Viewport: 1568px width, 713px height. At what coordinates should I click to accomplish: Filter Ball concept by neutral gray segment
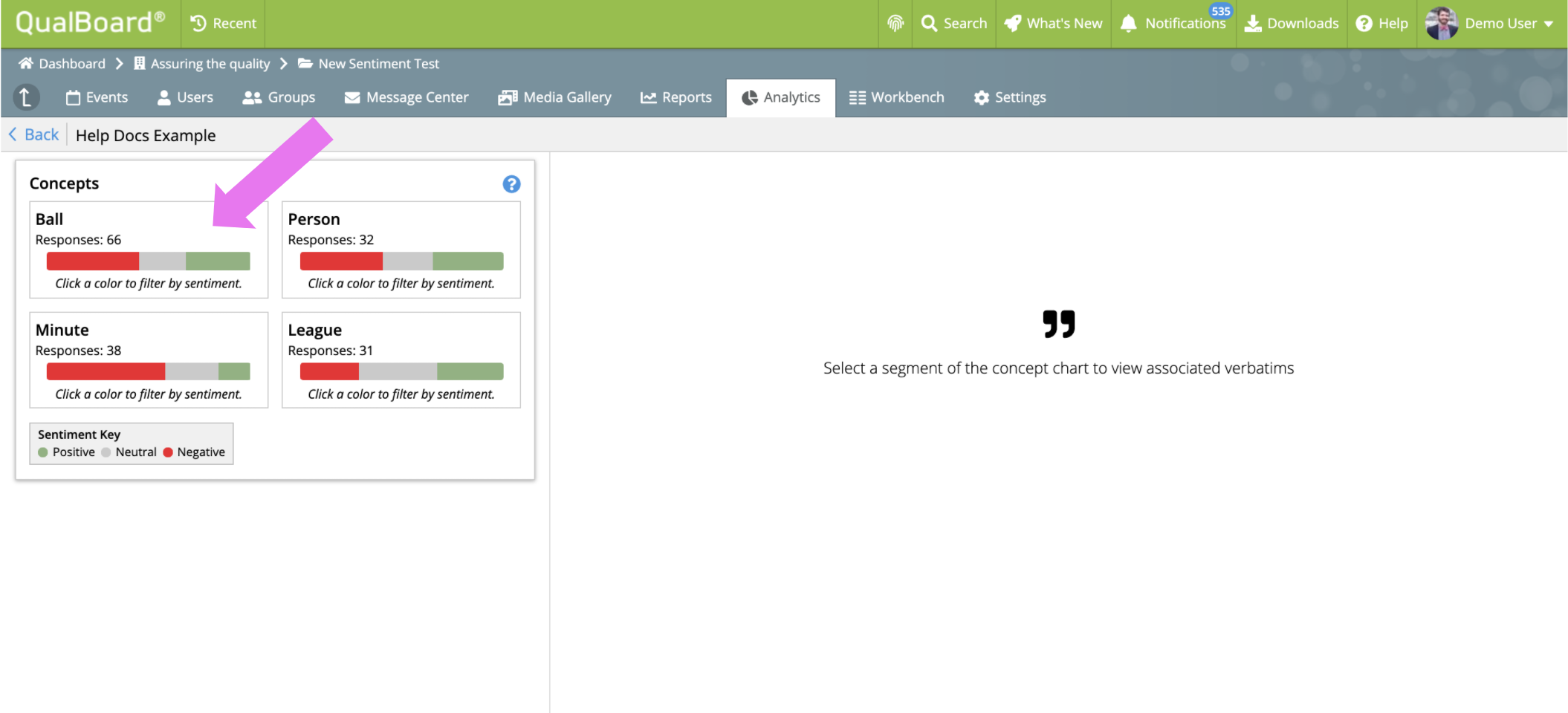coord(162,261)
